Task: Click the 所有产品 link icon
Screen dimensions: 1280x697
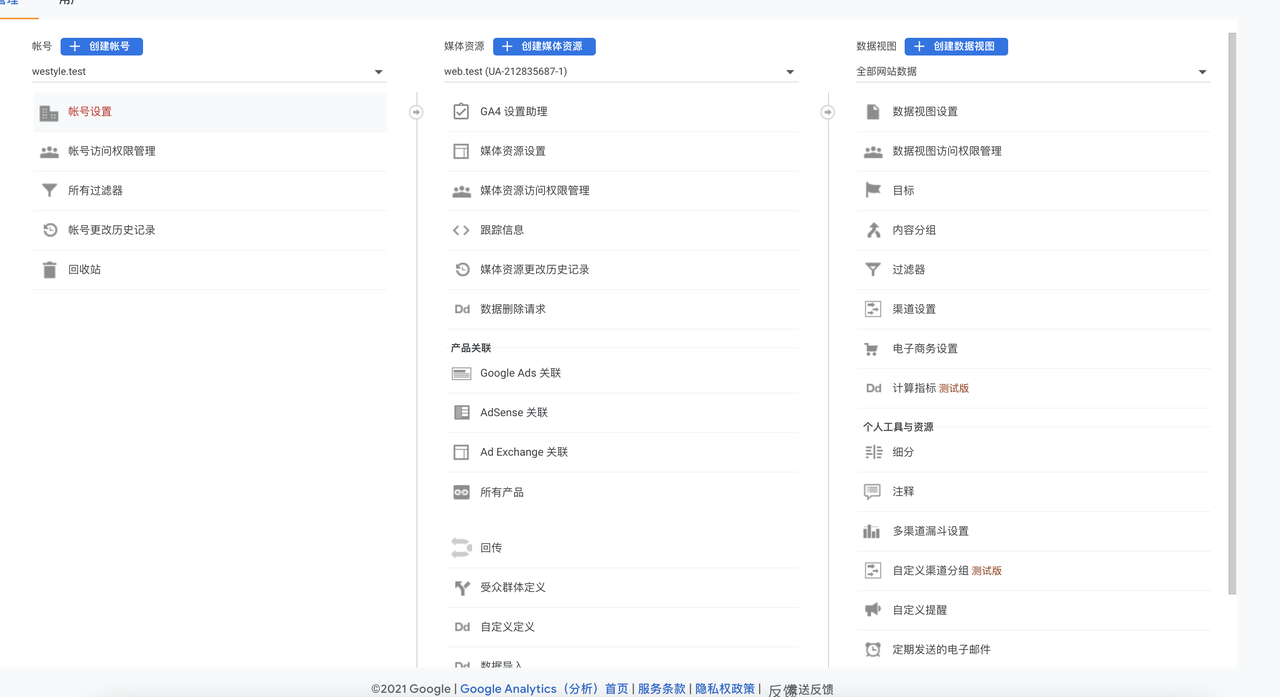Action: [461, 492]
